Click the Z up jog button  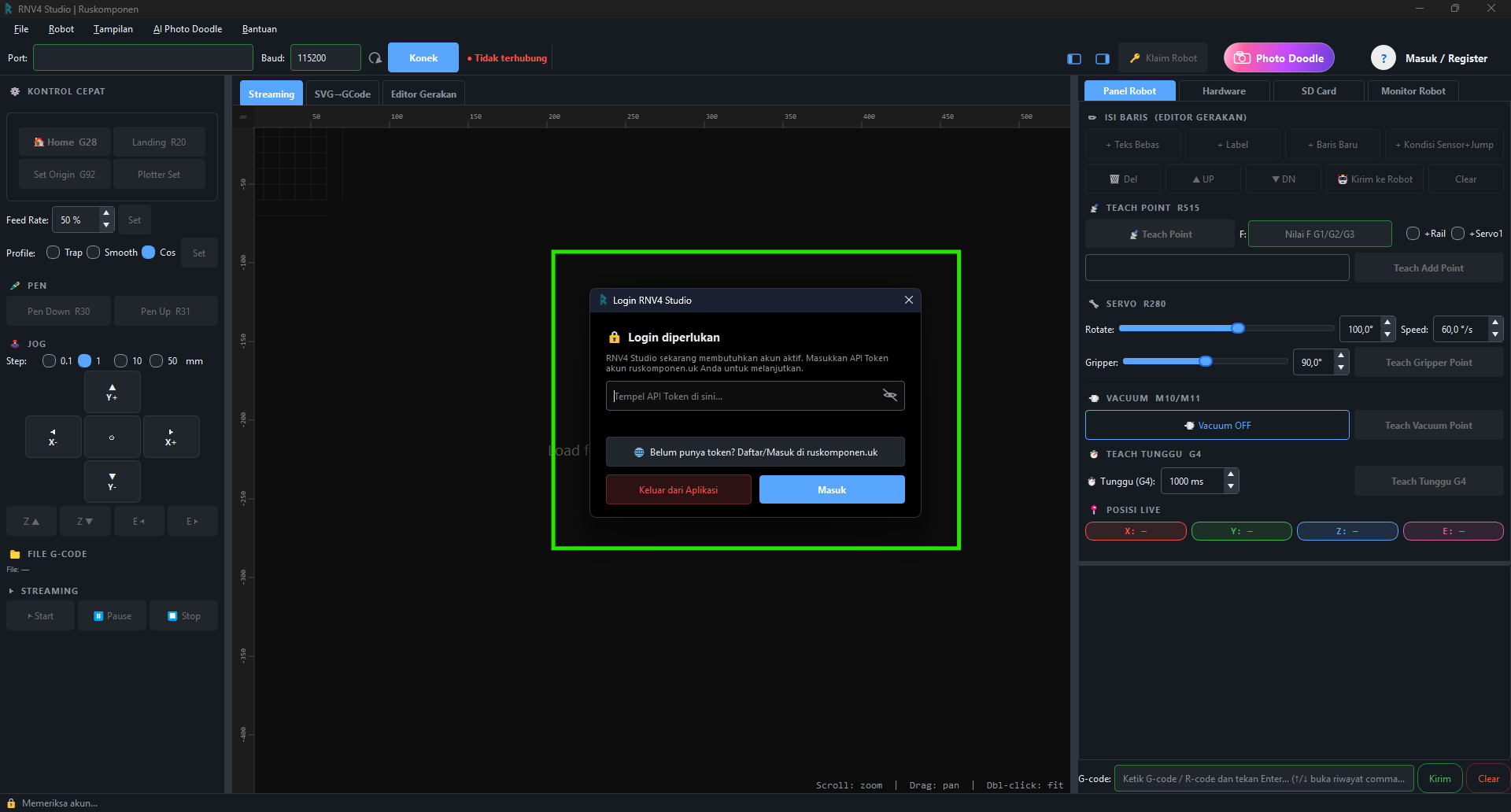point(31,521)
